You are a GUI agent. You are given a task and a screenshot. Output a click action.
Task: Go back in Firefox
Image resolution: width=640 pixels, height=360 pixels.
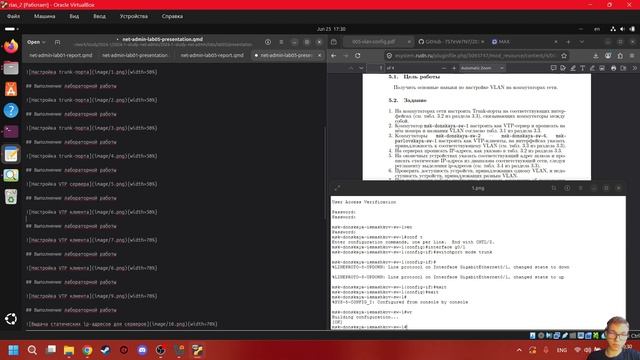click(x=334, y=56)
